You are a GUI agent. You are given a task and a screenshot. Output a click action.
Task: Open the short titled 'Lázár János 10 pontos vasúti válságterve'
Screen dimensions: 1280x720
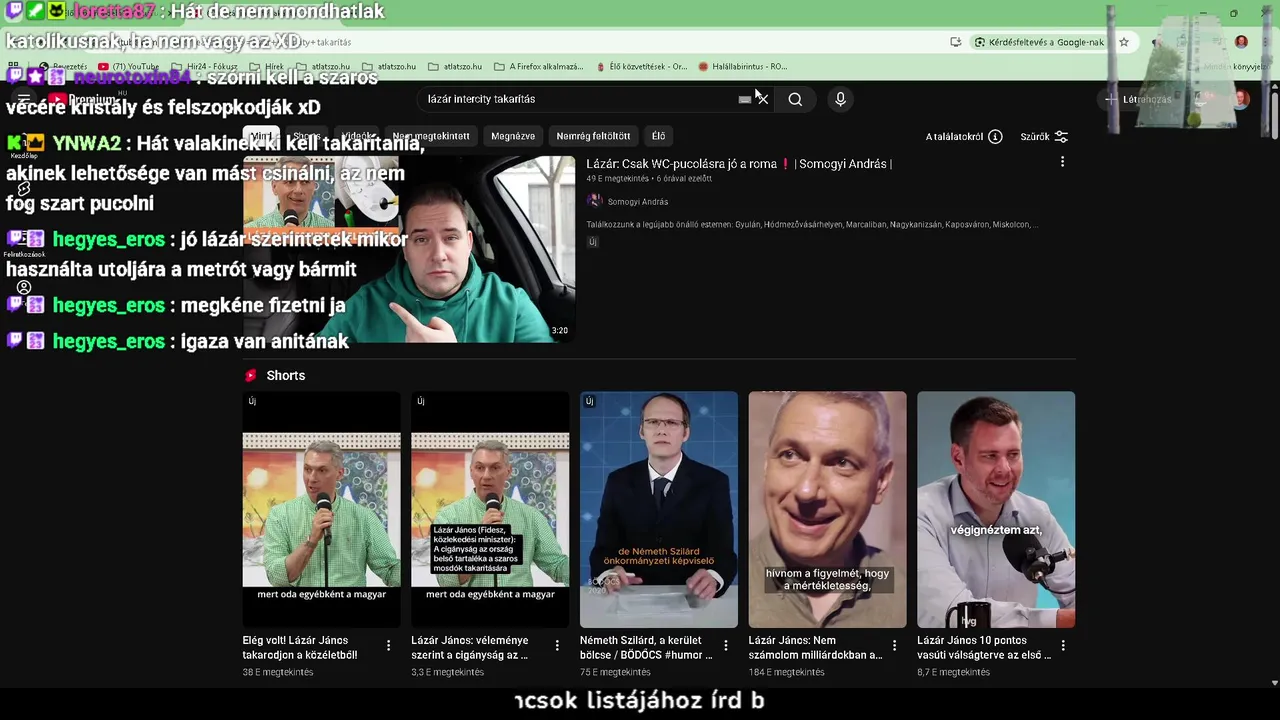(985, 647)
